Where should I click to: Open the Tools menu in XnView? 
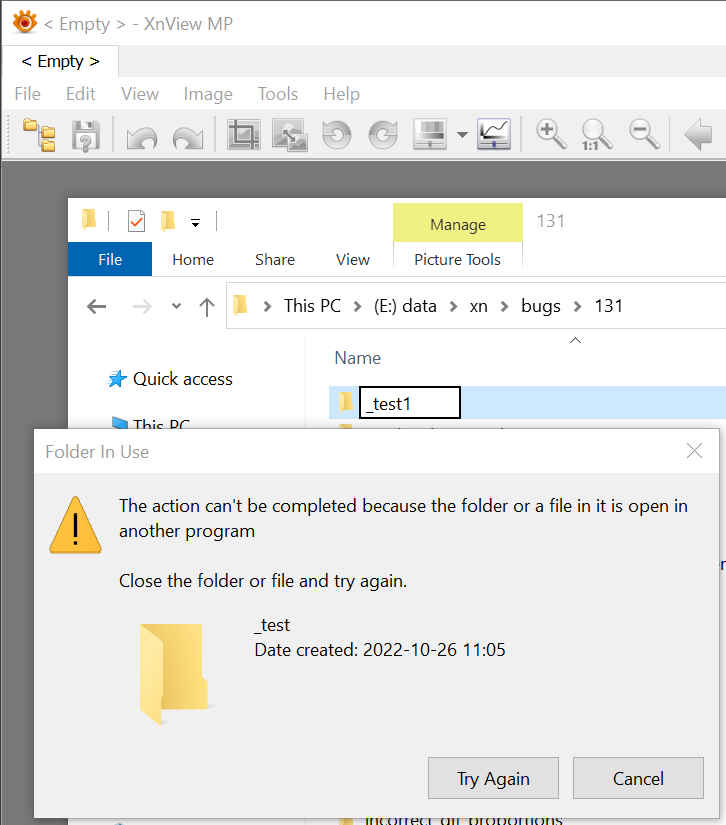(277, 94)
